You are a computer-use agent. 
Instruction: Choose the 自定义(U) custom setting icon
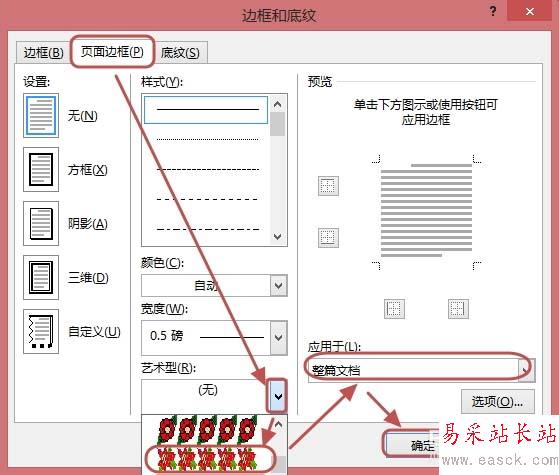[x=41, y=331]
